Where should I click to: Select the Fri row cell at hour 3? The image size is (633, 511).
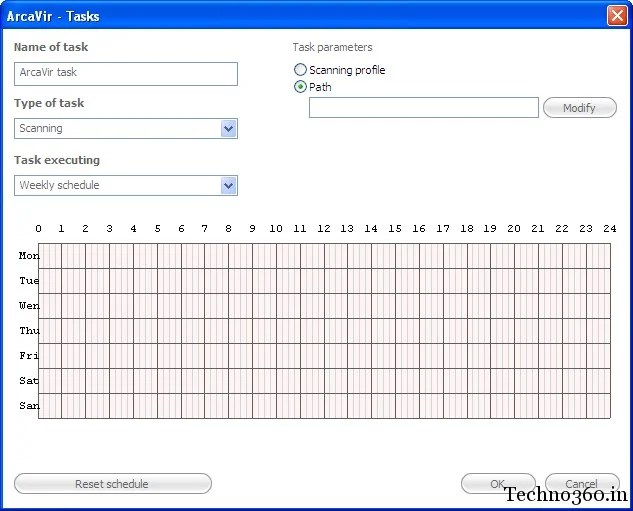pos(122,356)
